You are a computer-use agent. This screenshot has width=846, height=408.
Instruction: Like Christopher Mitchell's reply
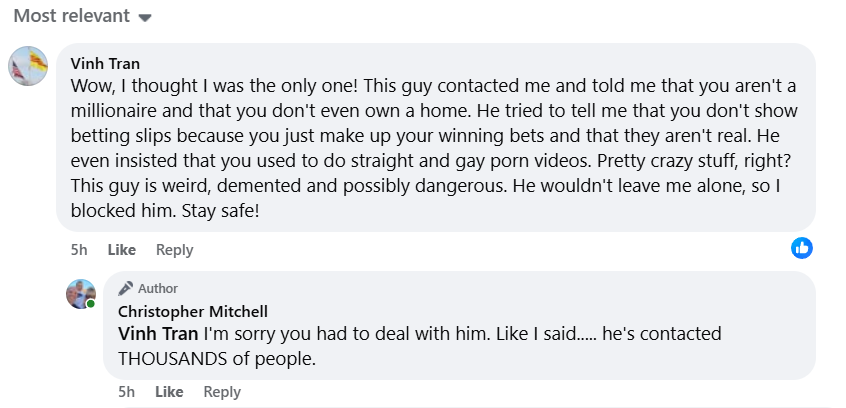pyautogui.click(x=169, y=392)
